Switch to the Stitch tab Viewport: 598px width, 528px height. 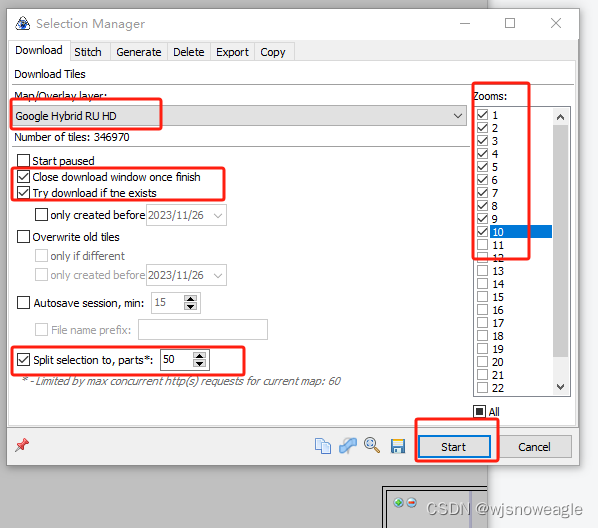click(x=88, y=52)
